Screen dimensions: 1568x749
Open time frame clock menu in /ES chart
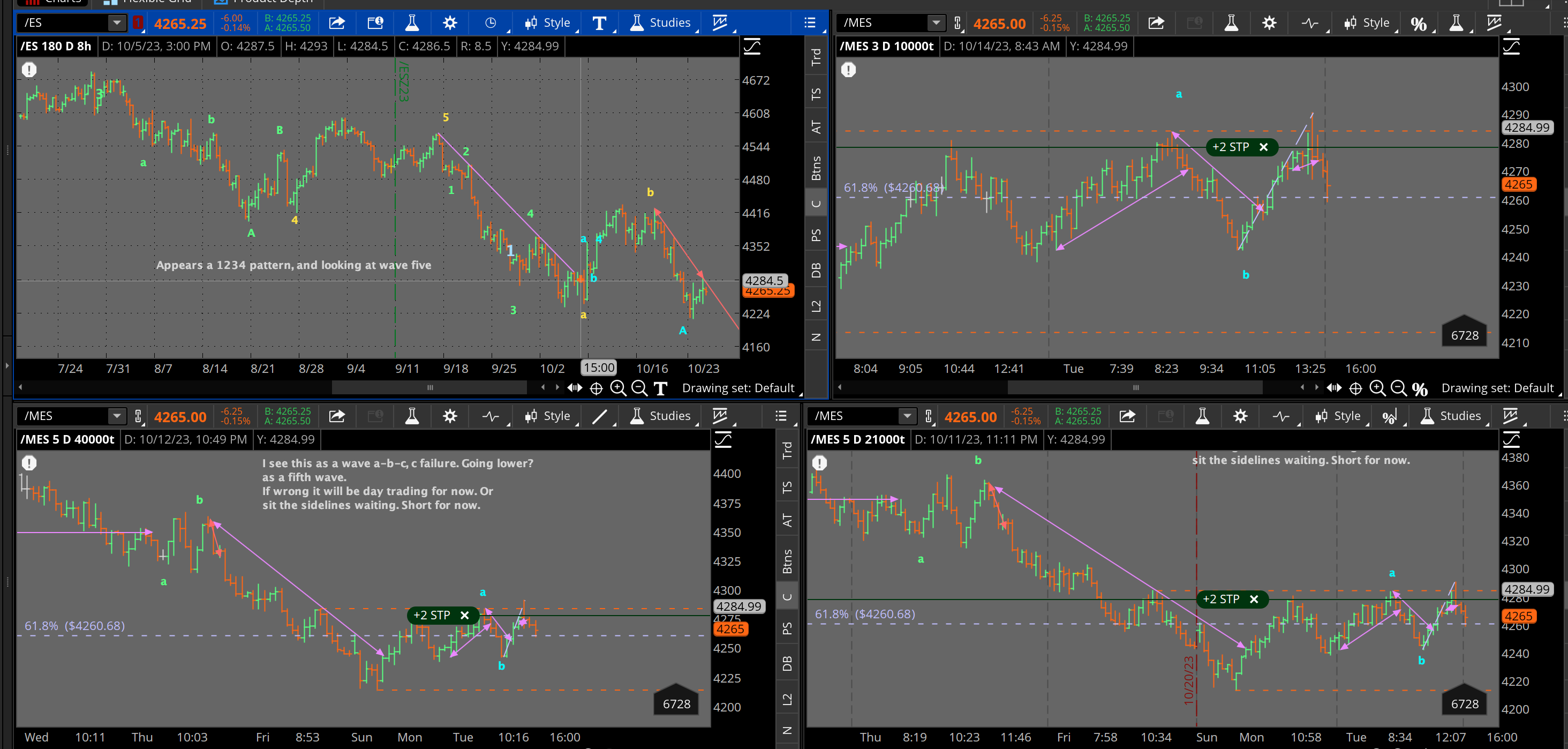click(x=491, y=23)
